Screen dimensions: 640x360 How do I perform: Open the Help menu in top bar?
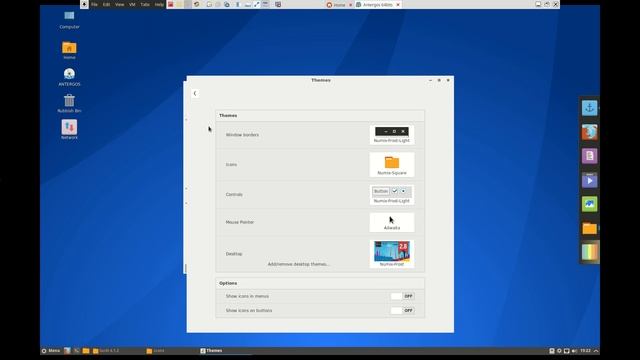(x=159, y=4)
